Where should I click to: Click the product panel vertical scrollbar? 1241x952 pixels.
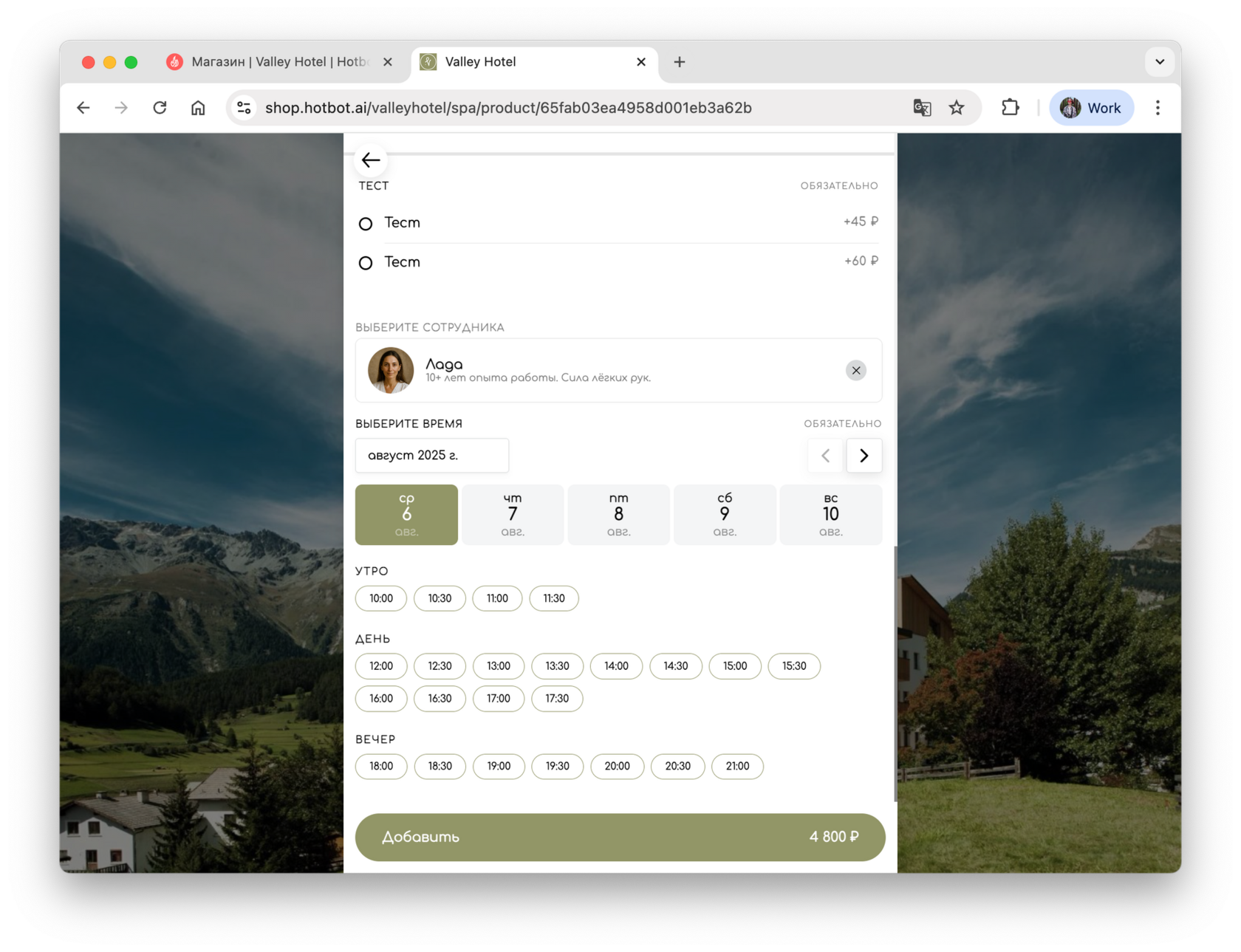[x=895, y=674]
